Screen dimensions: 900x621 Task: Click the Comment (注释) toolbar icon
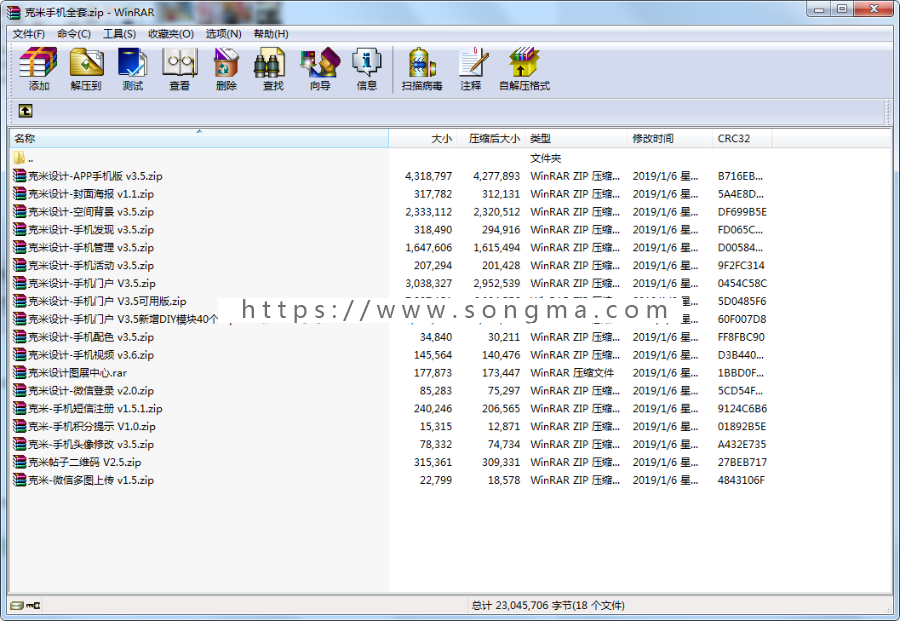point(473,63)
